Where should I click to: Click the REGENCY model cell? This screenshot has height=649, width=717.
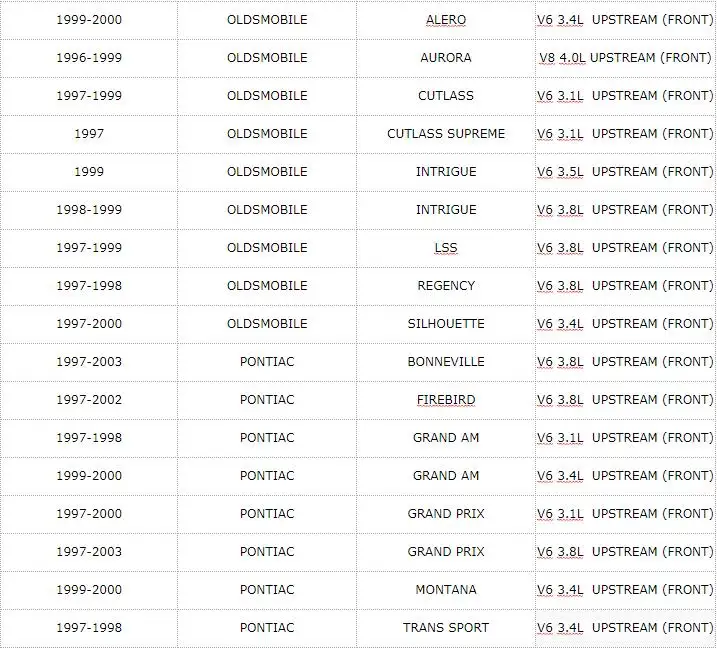pos(446,285)
